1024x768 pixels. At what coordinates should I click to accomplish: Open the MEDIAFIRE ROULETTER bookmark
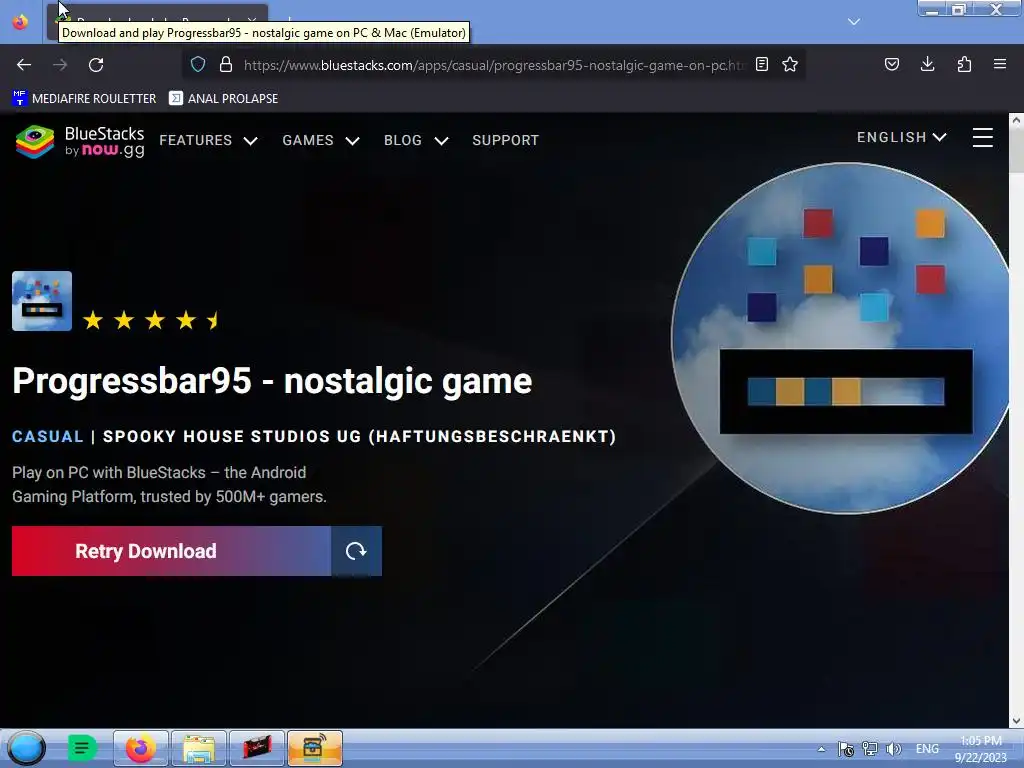pos(84,99)
